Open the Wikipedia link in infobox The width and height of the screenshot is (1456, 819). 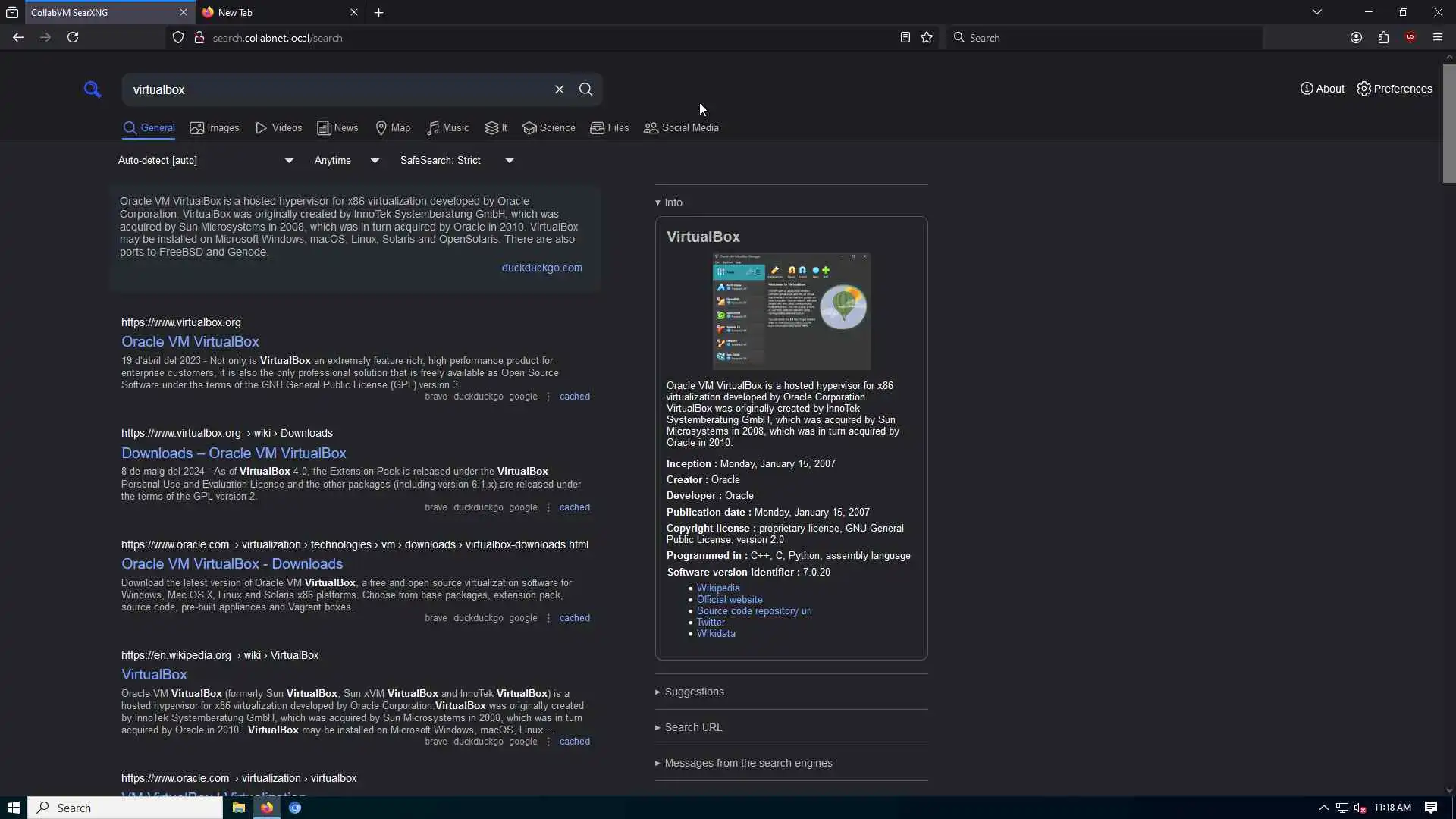point(717,588)
